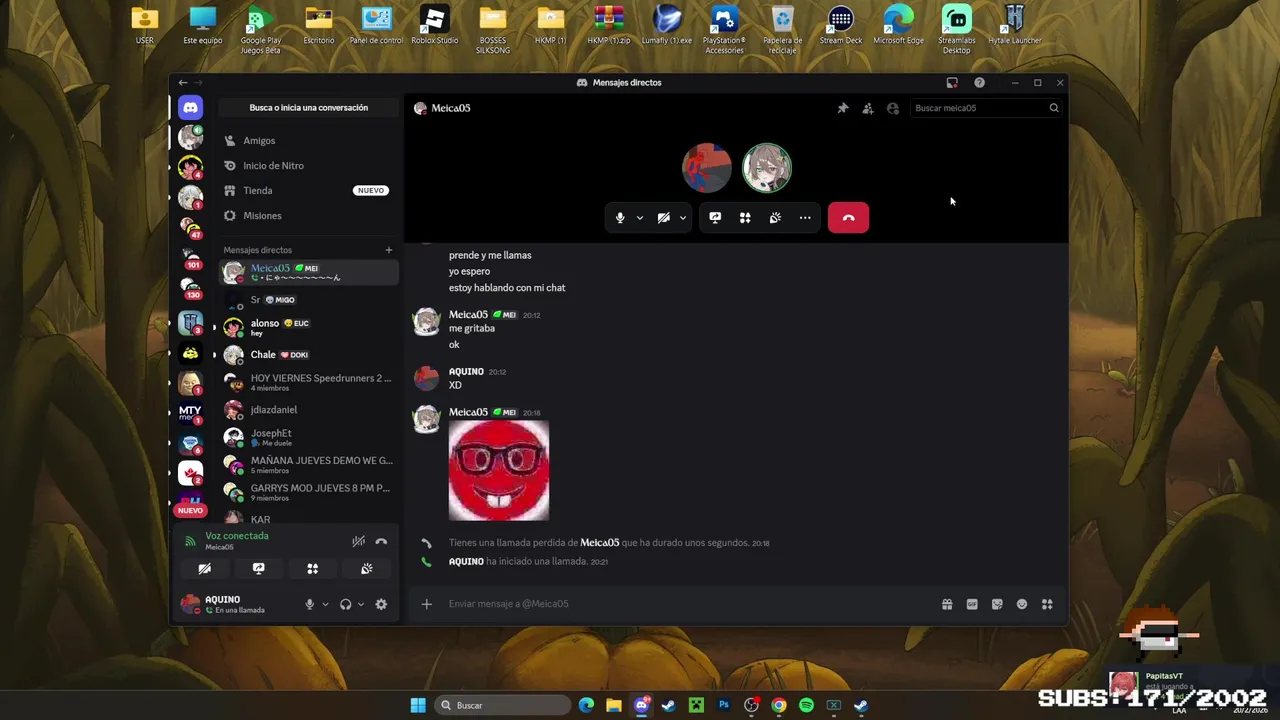This screenshot has width=1280, height=720.
Task: Select Amigos in the sidebar
Action: point(308,141)
